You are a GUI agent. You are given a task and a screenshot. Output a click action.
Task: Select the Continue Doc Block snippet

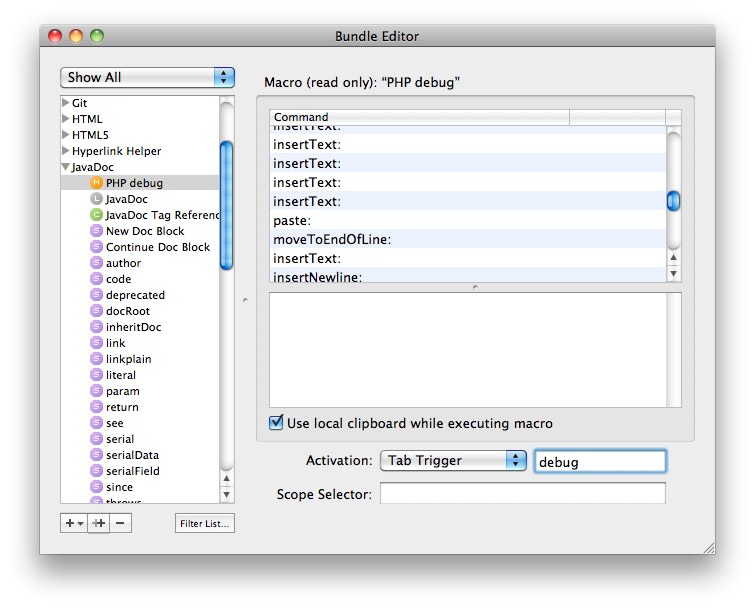pos(140,247)
